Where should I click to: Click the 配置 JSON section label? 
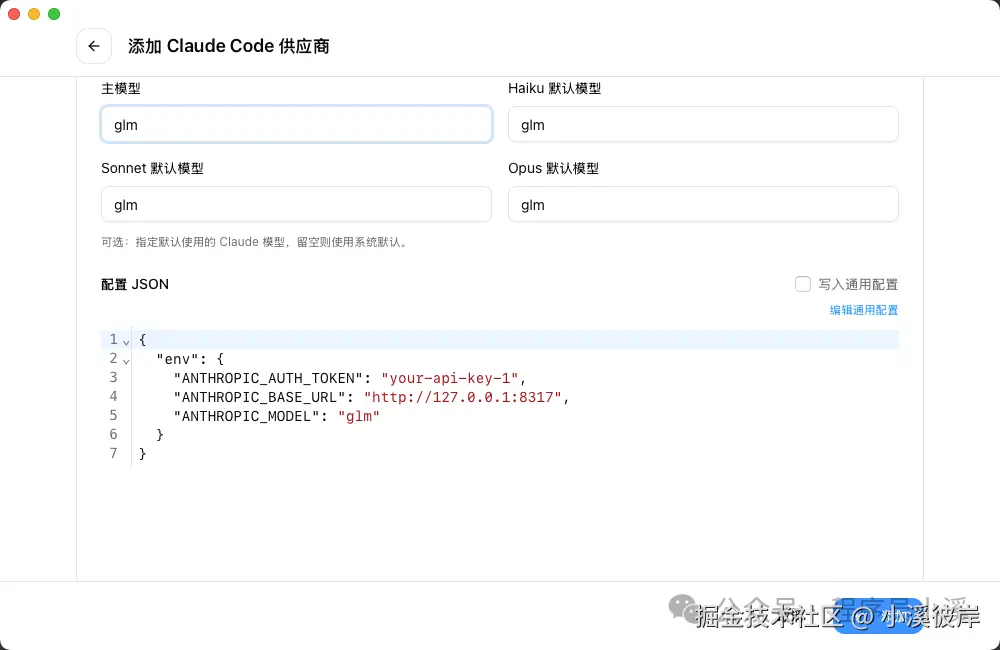[x=135, y=284]
